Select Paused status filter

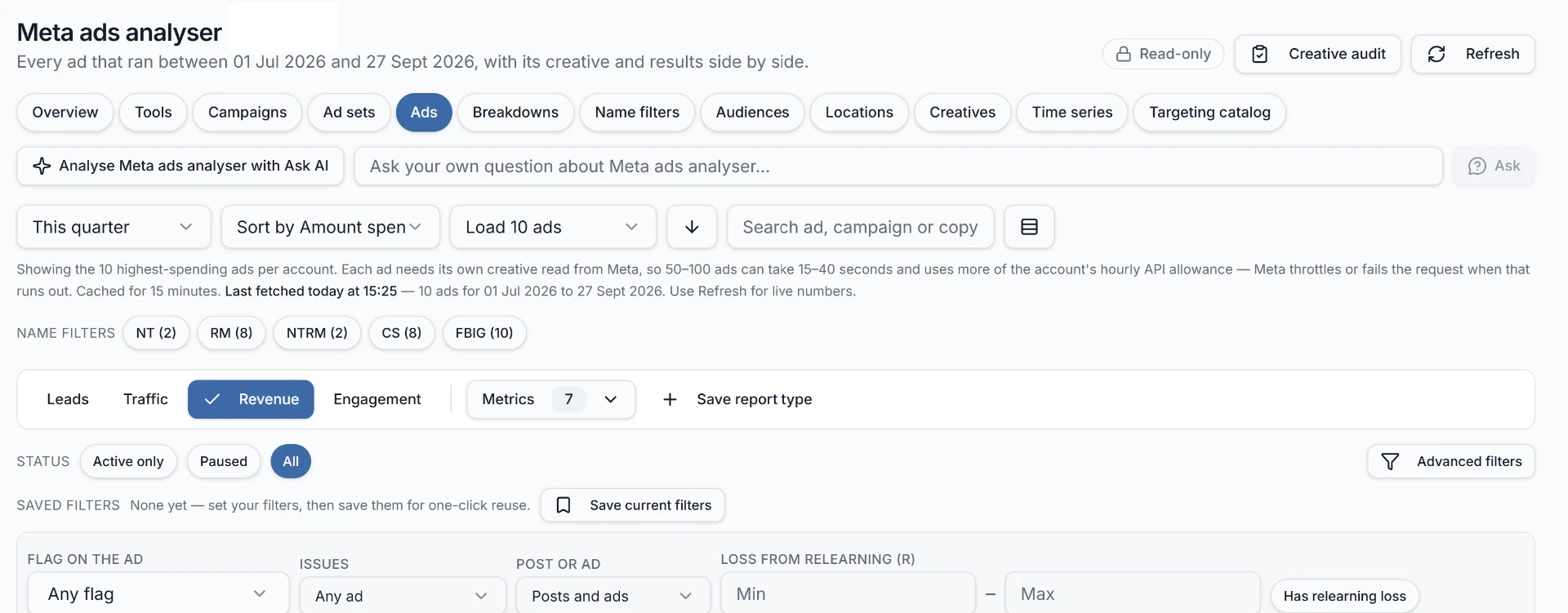click(x=224, y=461)
